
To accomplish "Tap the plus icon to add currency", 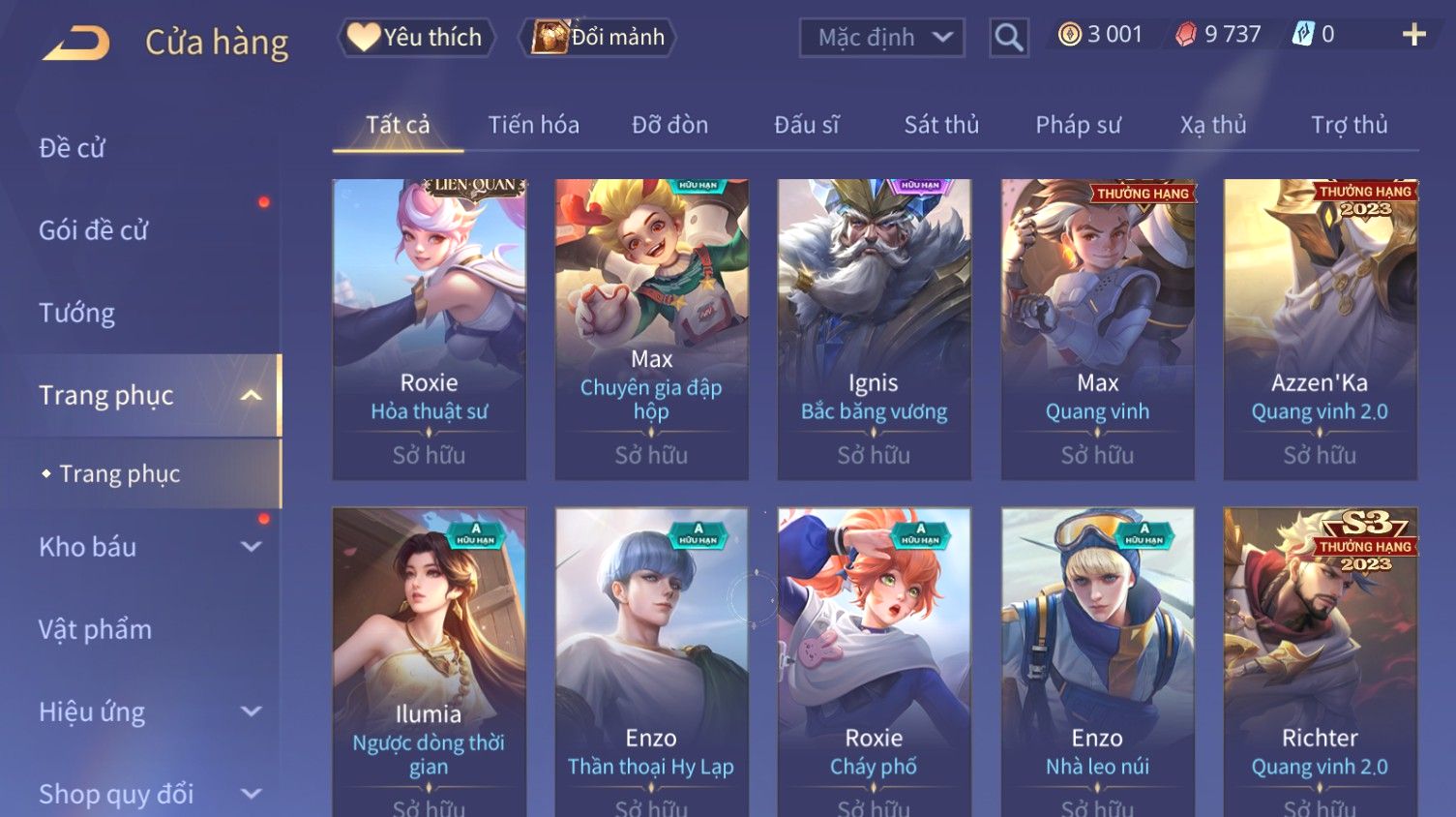I will coord(1413,36).
